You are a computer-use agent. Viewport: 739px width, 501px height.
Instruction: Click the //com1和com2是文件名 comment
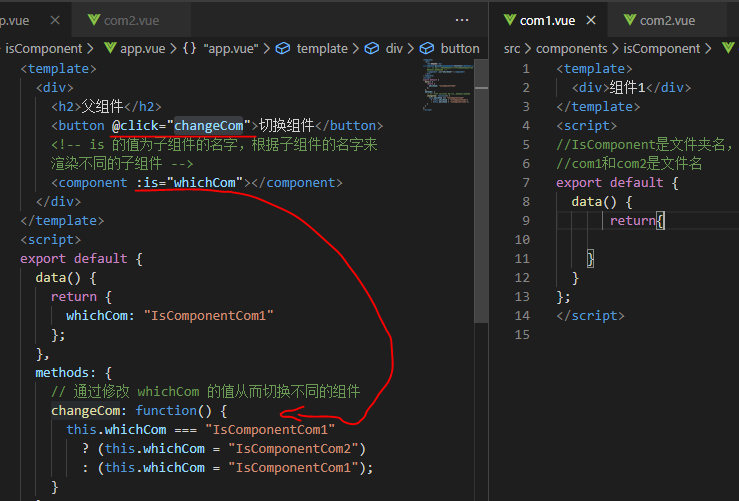pos(629,164)
